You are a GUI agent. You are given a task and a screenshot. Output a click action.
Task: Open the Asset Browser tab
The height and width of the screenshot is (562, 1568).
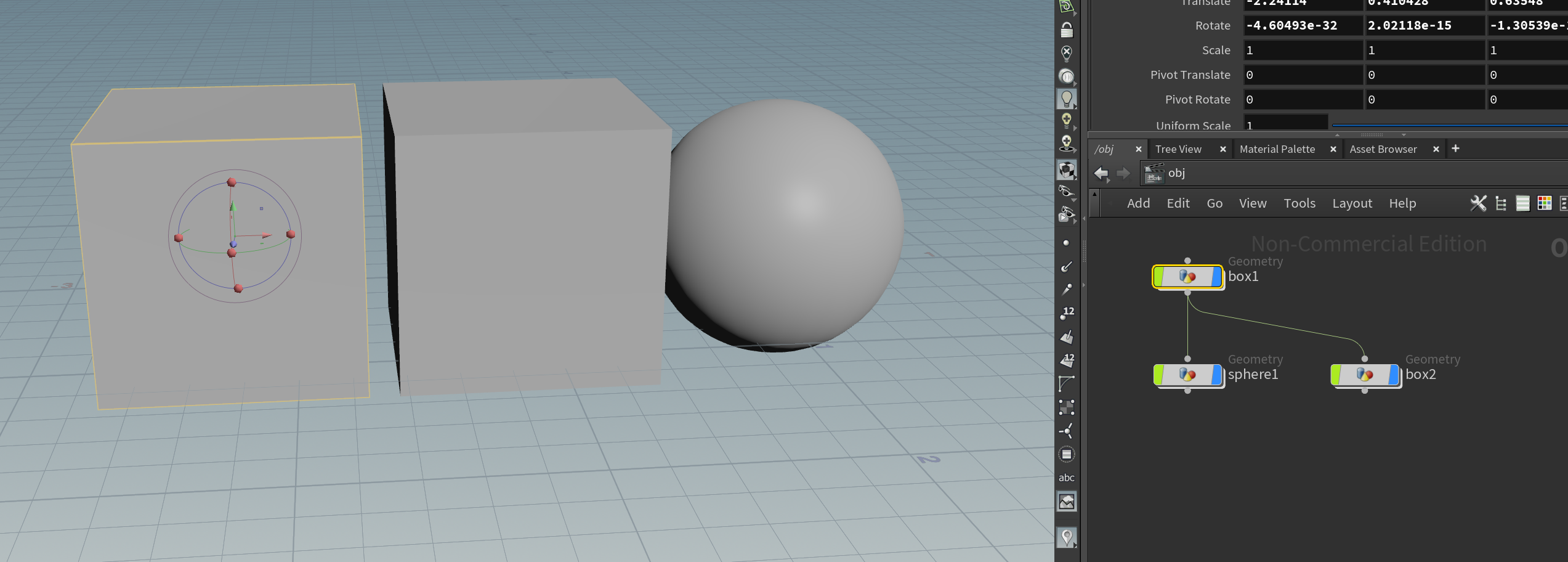point(1383,149)
